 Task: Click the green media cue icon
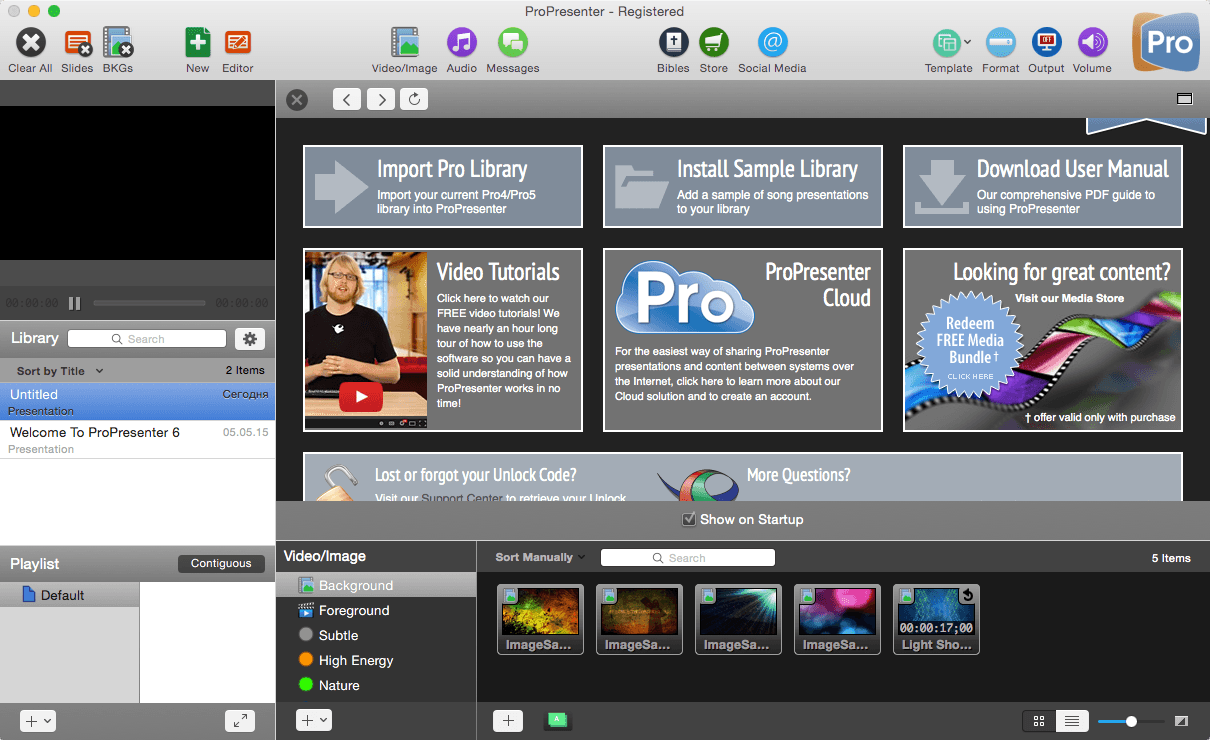558,720
